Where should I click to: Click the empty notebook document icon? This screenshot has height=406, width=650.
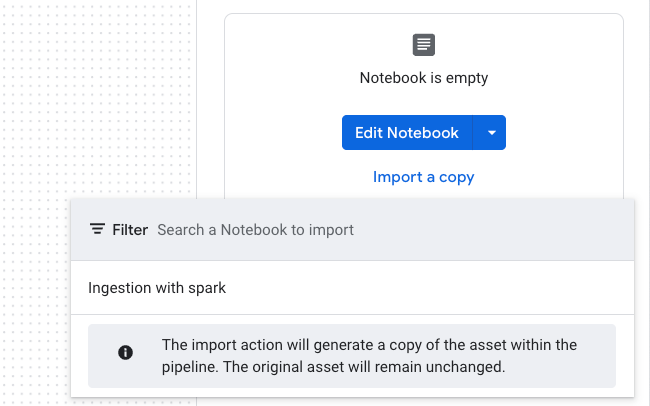424,45
